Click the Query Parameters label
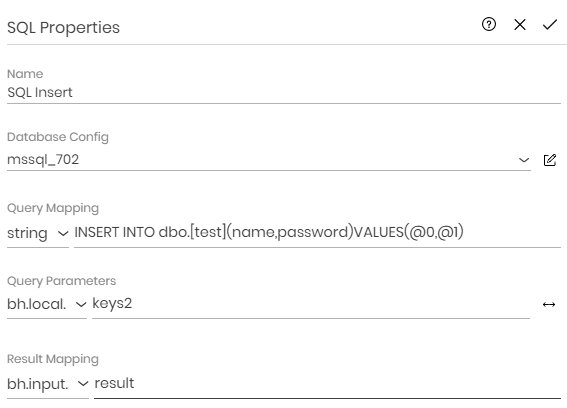 61,281
